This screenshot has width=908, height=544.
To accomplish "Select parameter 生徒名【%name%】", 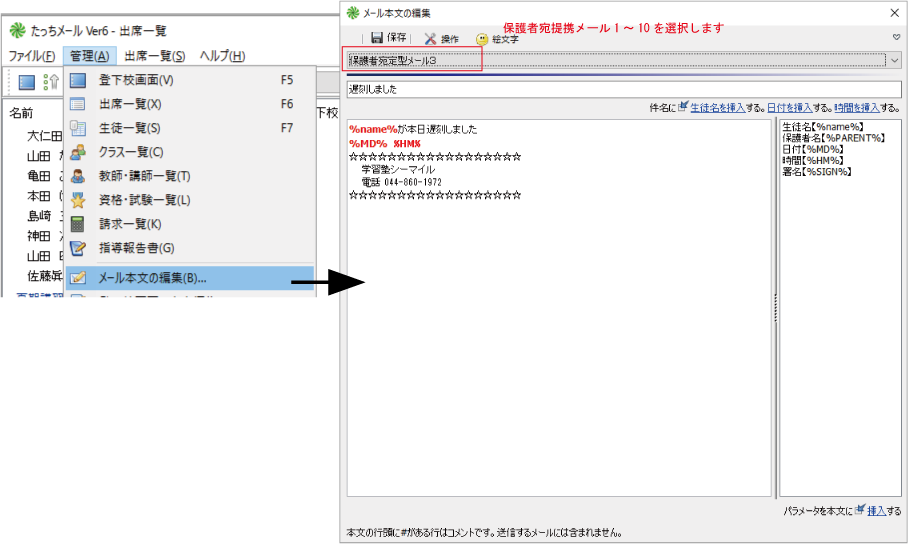I will click(x=822, y=126).
